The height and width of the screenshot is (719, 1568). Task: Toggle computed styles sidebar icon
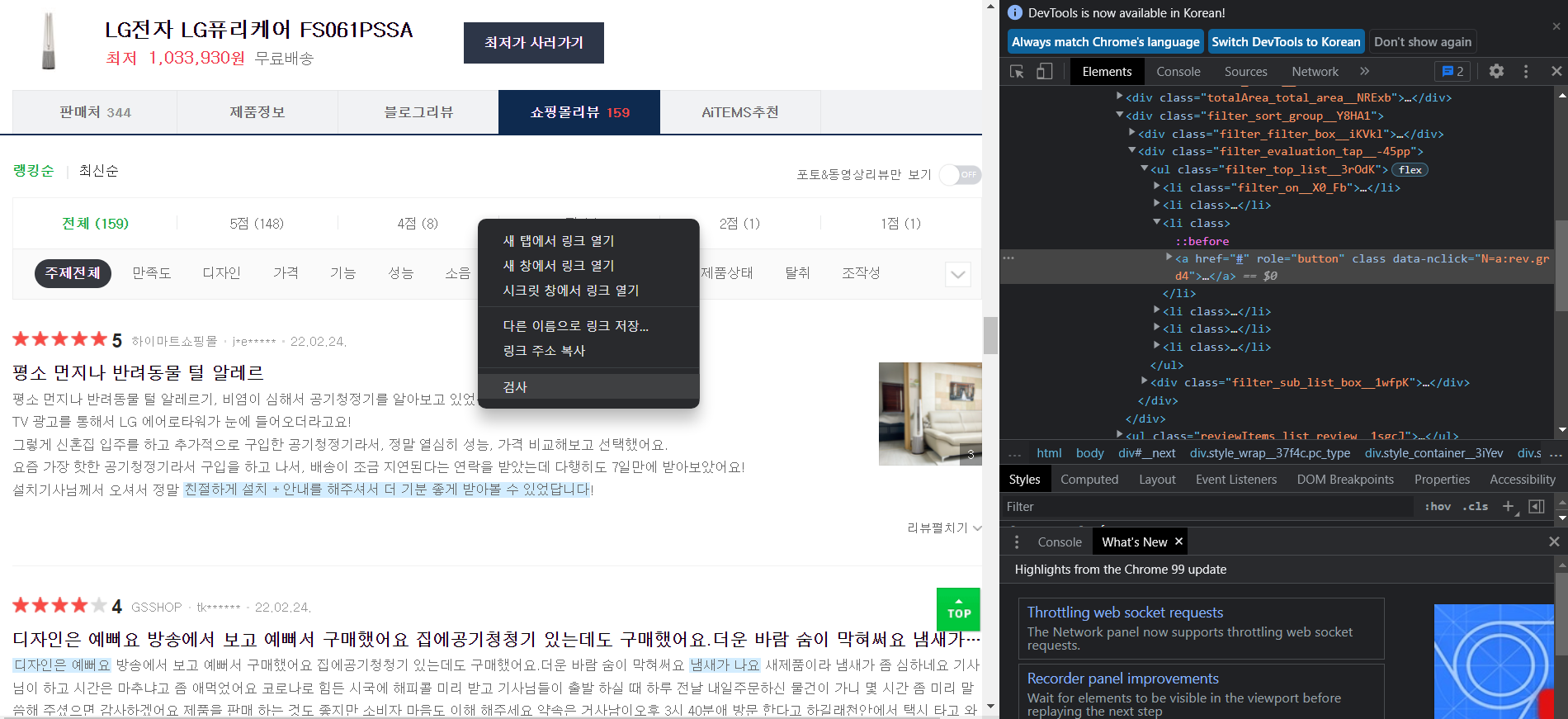pyautogui.click(x=1537, y=506)
